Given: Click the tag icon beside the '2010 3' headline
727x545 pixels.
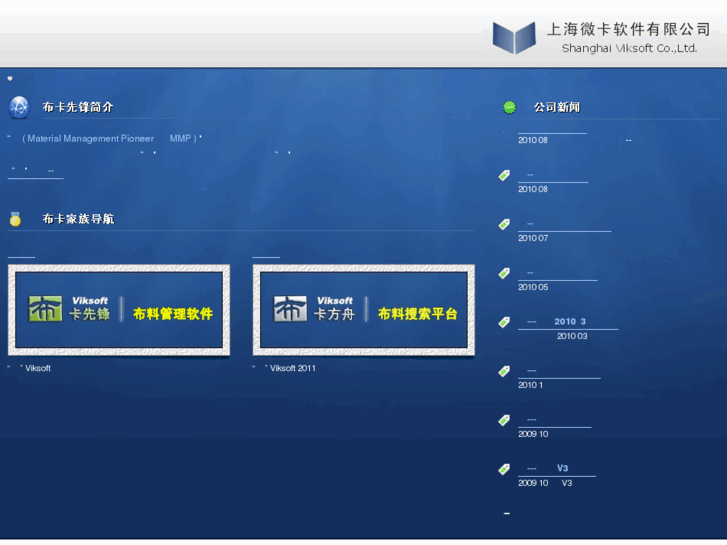Looking at the screenshot, I should (x=504, y=322).
